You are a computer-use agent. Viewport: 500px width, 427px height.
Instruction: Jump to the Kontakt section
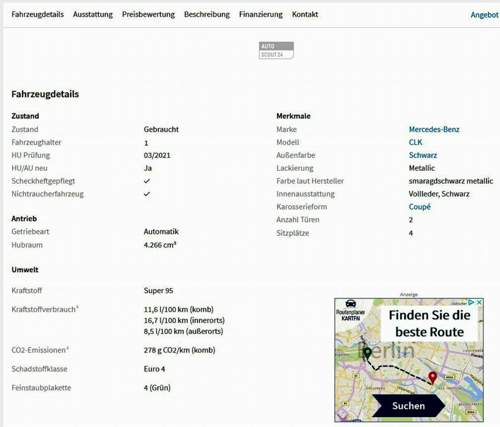click(305, 14)
